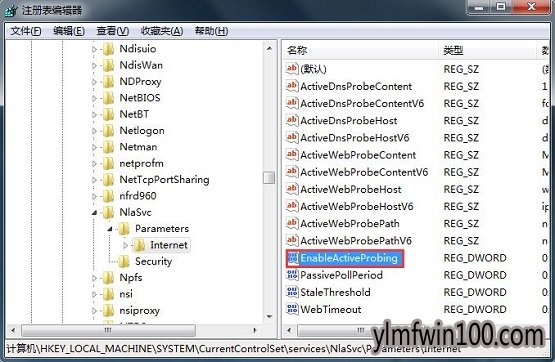This screenshot has width=555, height=362.
Task: Click tree pane horizontal scroll left arrow
Action: click(x=13, y=330)
